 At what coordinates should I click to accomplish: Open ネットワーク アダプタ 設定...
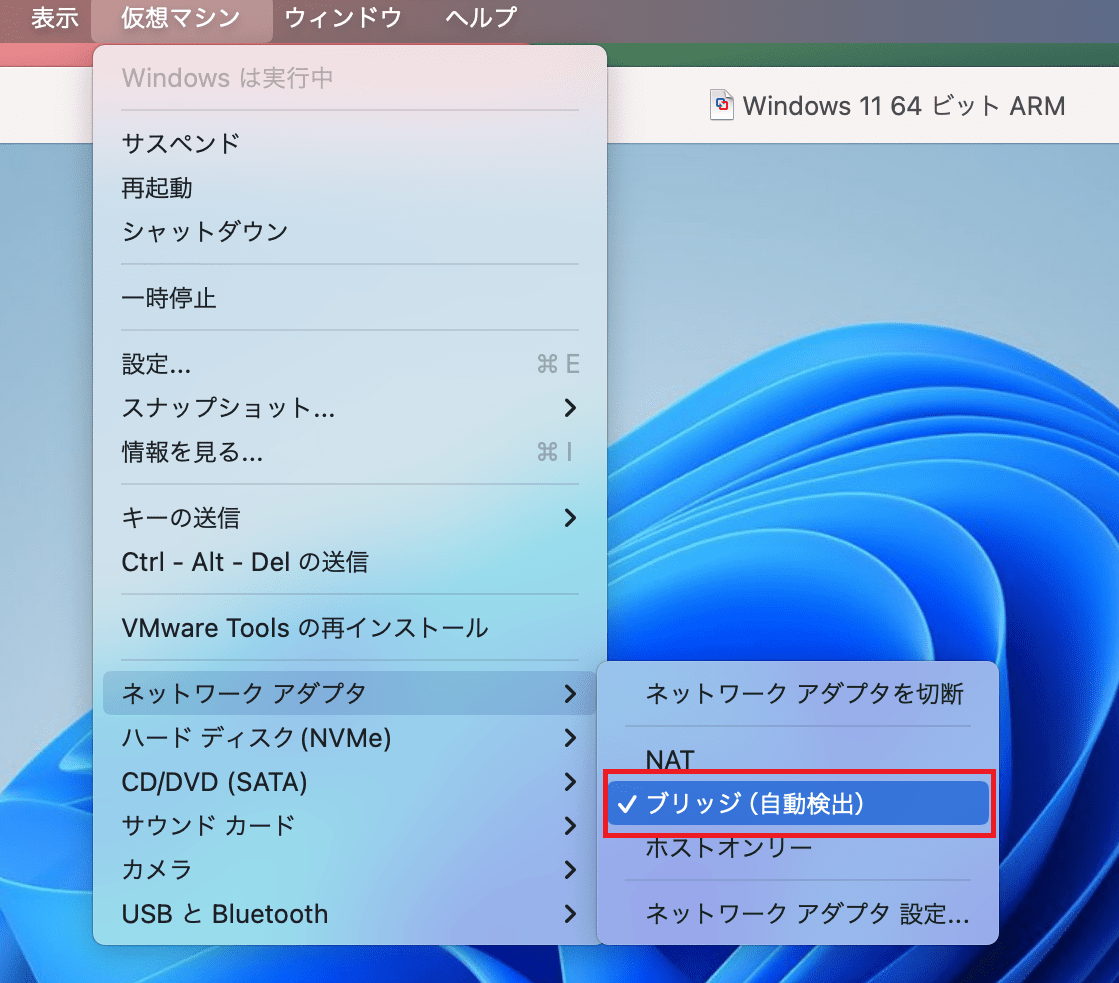[x=798, y=914]
